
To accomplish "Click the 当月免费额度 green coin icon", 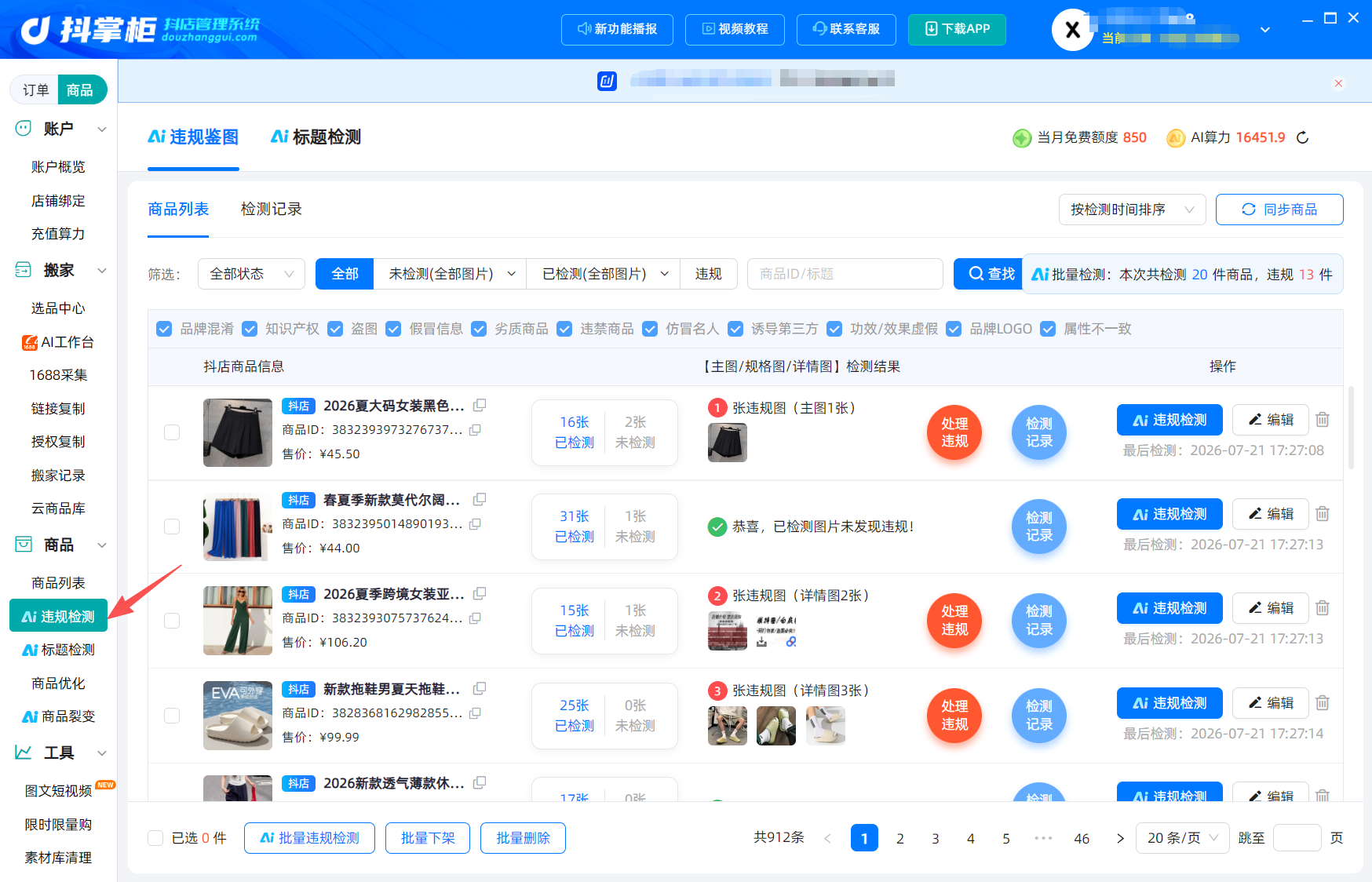I will coord(1021,138).
